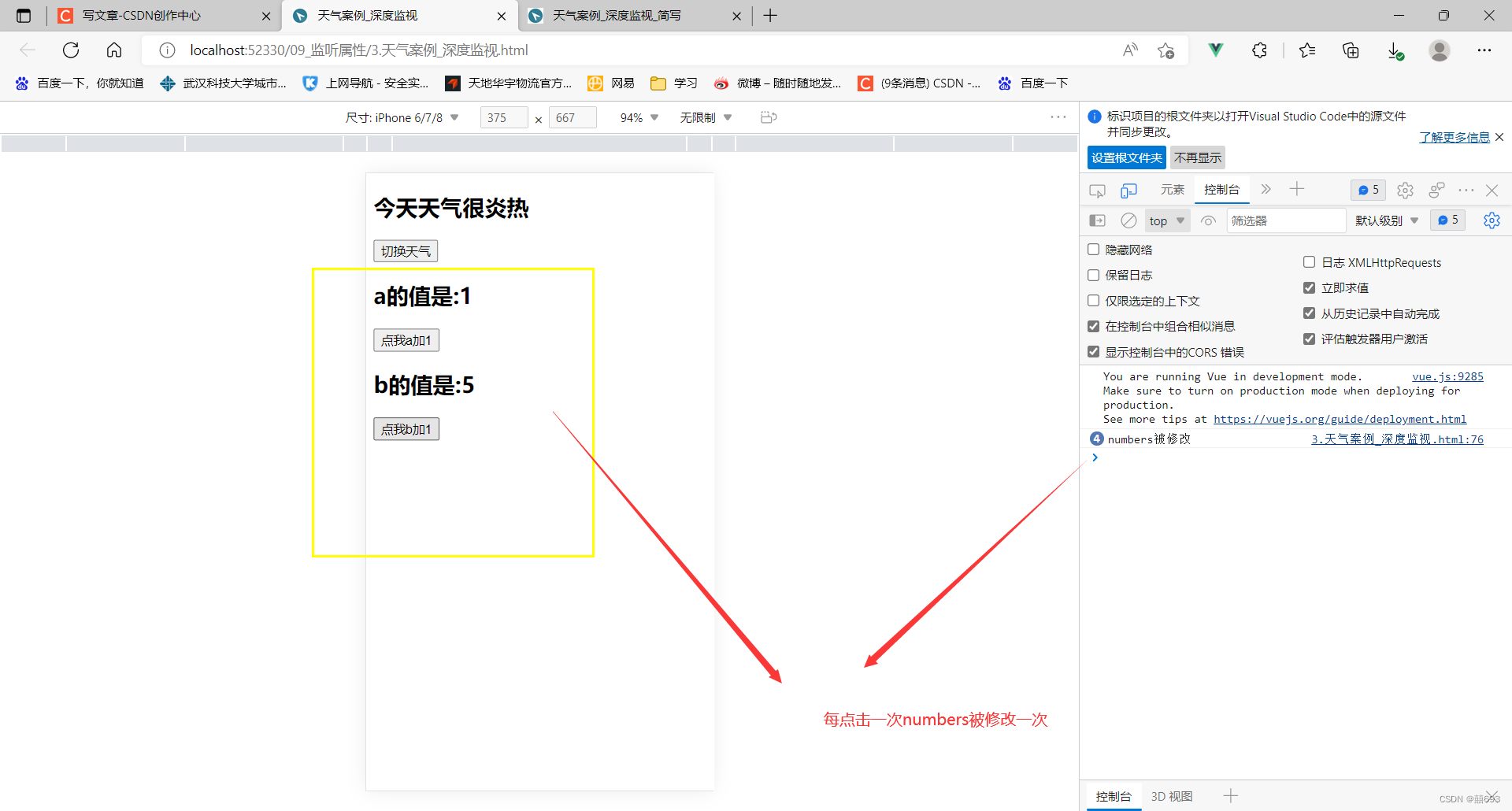Click the 切换天气 button on the page
Viewport: 1512px width, 811px height.
click(405, 250)
